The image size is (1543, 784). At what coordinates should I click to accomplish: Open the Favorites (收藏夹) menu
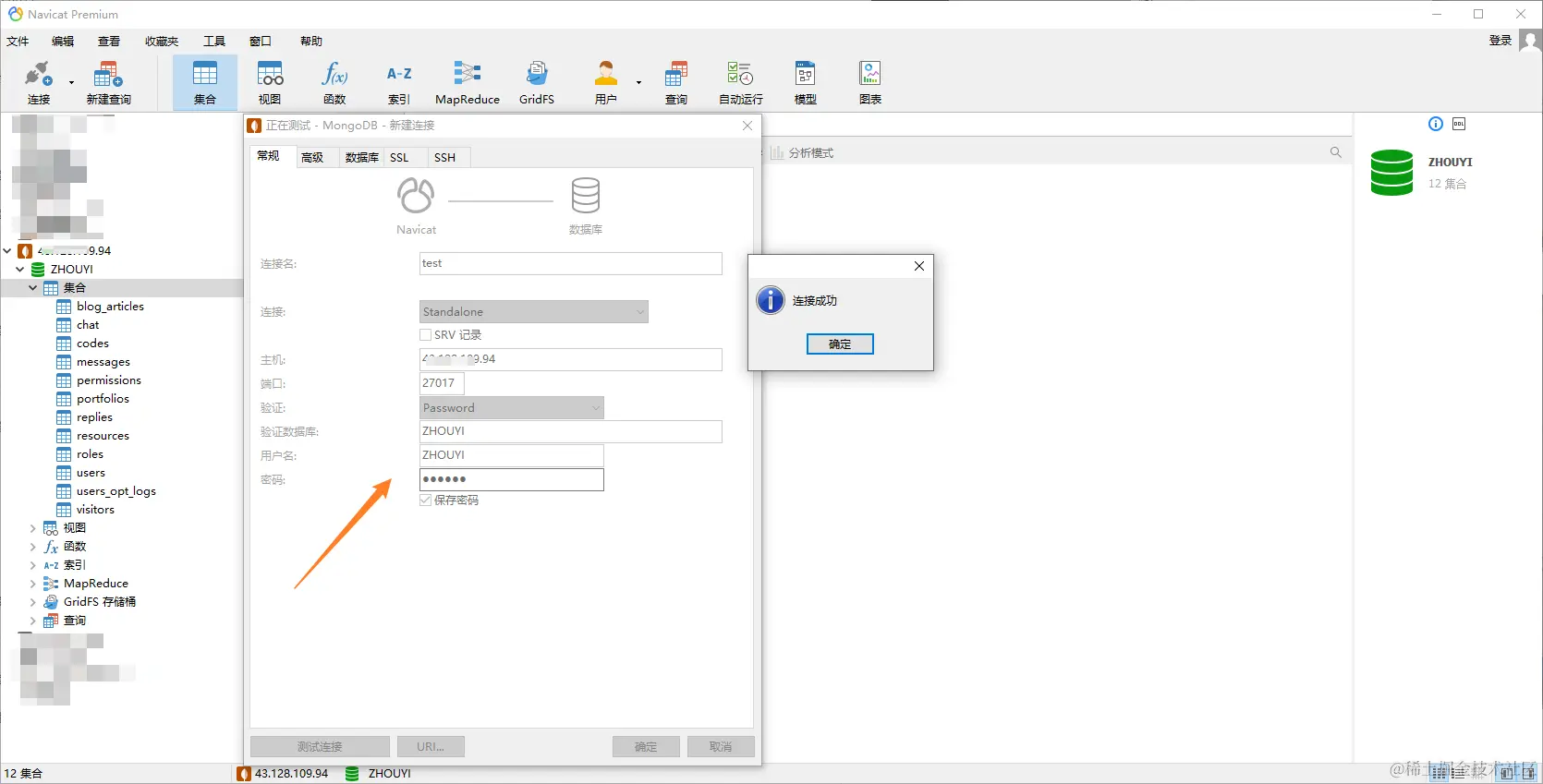tap(162, 42)
